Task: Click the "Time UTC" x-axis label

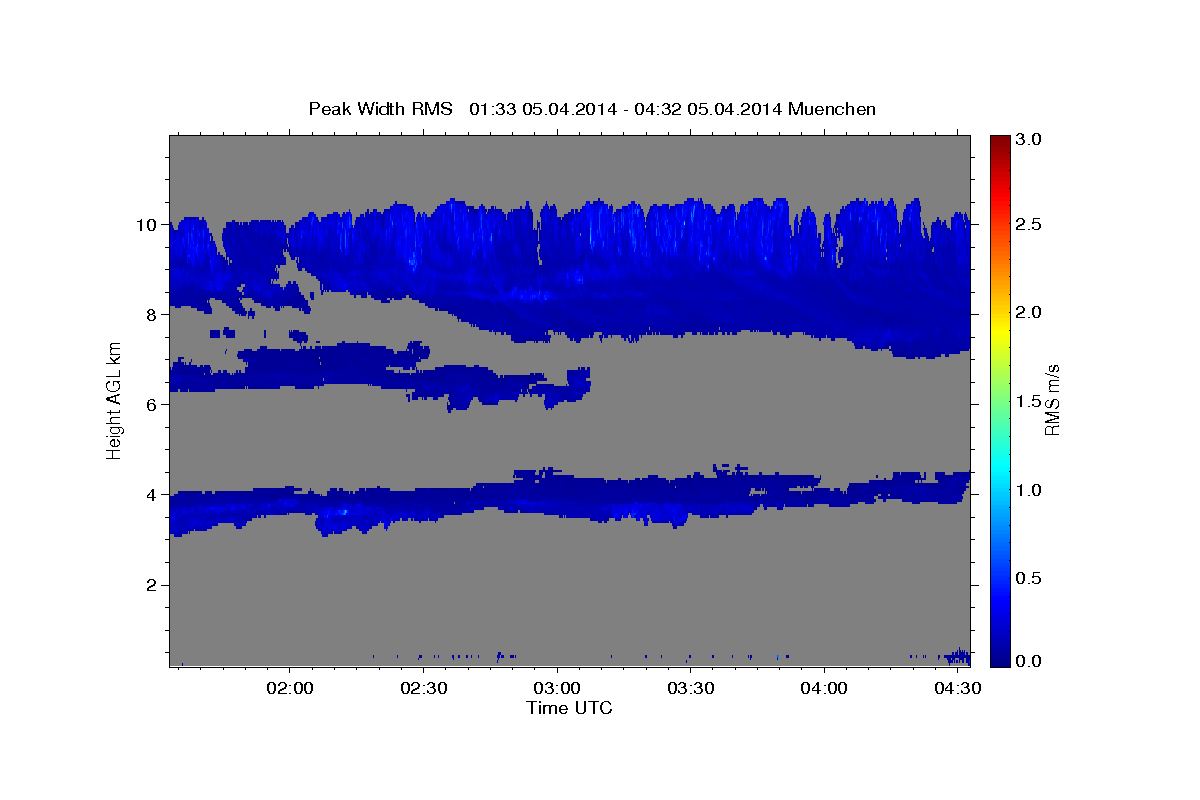Action: [569, 708]
